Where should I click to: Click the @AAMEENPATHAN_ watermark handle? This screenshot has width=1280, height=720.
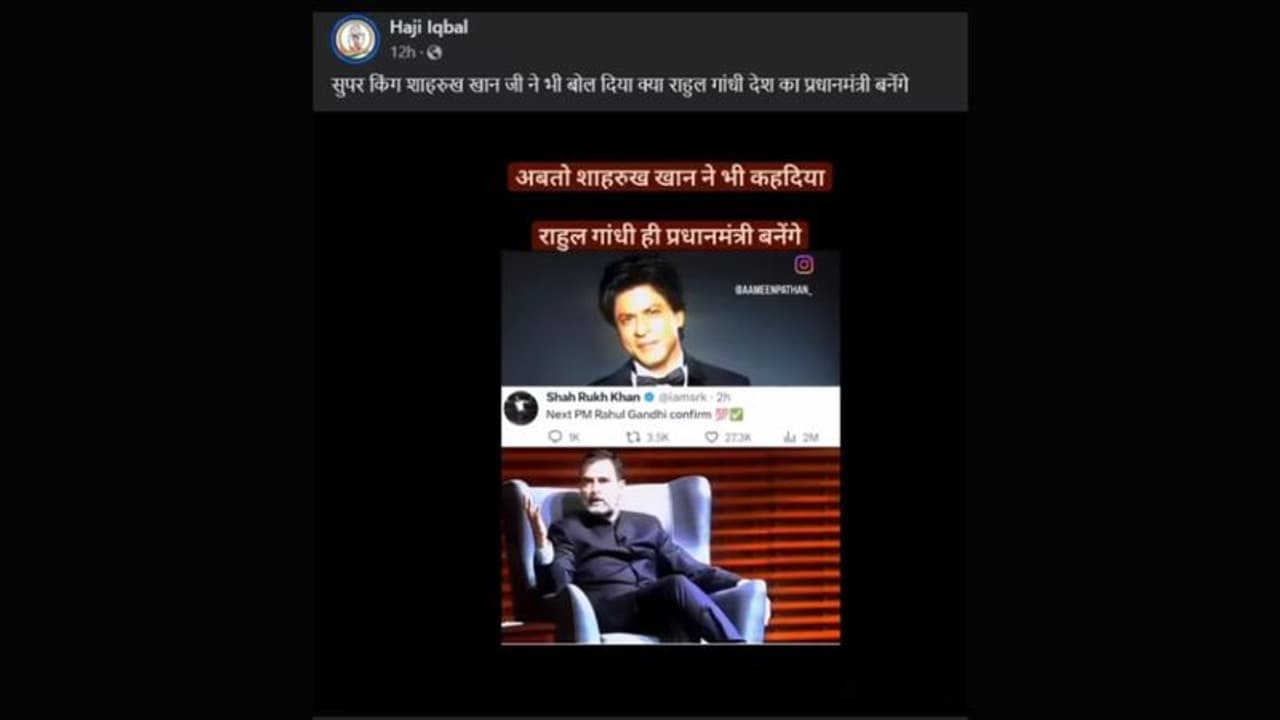coord(773,289)
